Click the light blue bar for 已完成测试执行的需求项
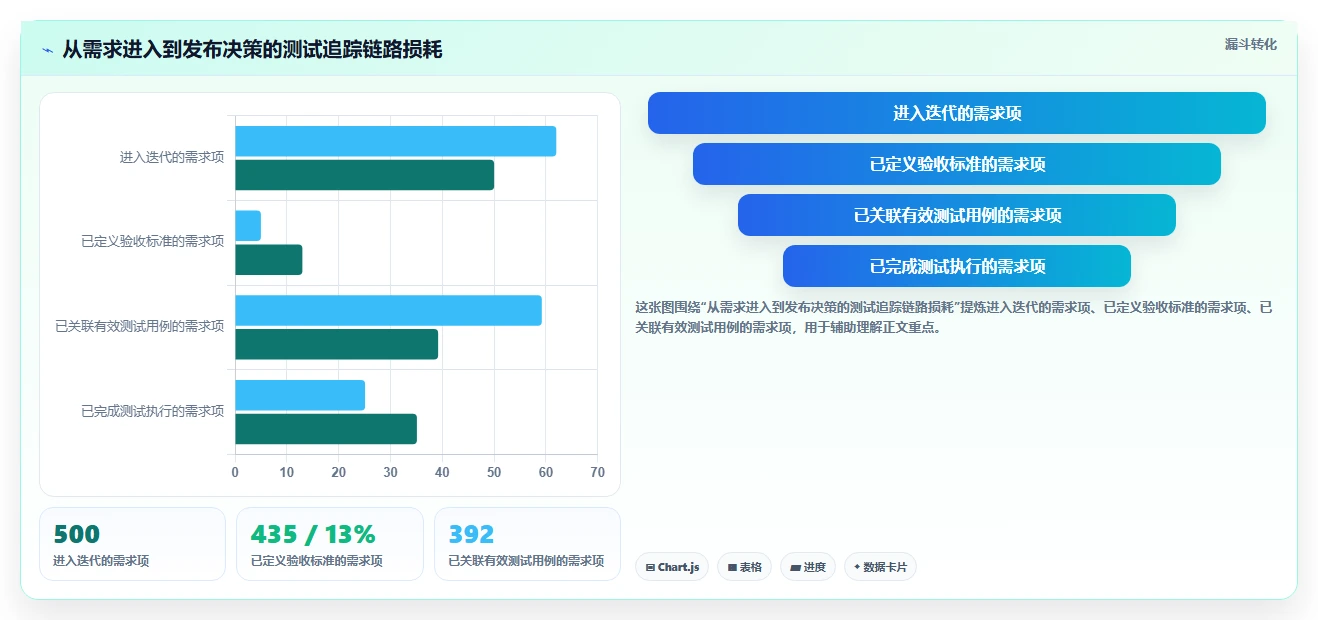 300,395
